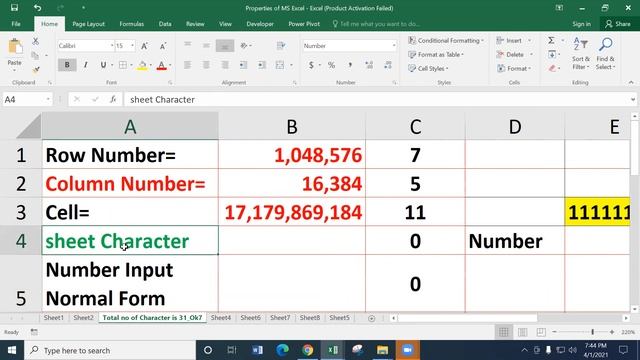Toggle Bold formatting

[67, 64]
